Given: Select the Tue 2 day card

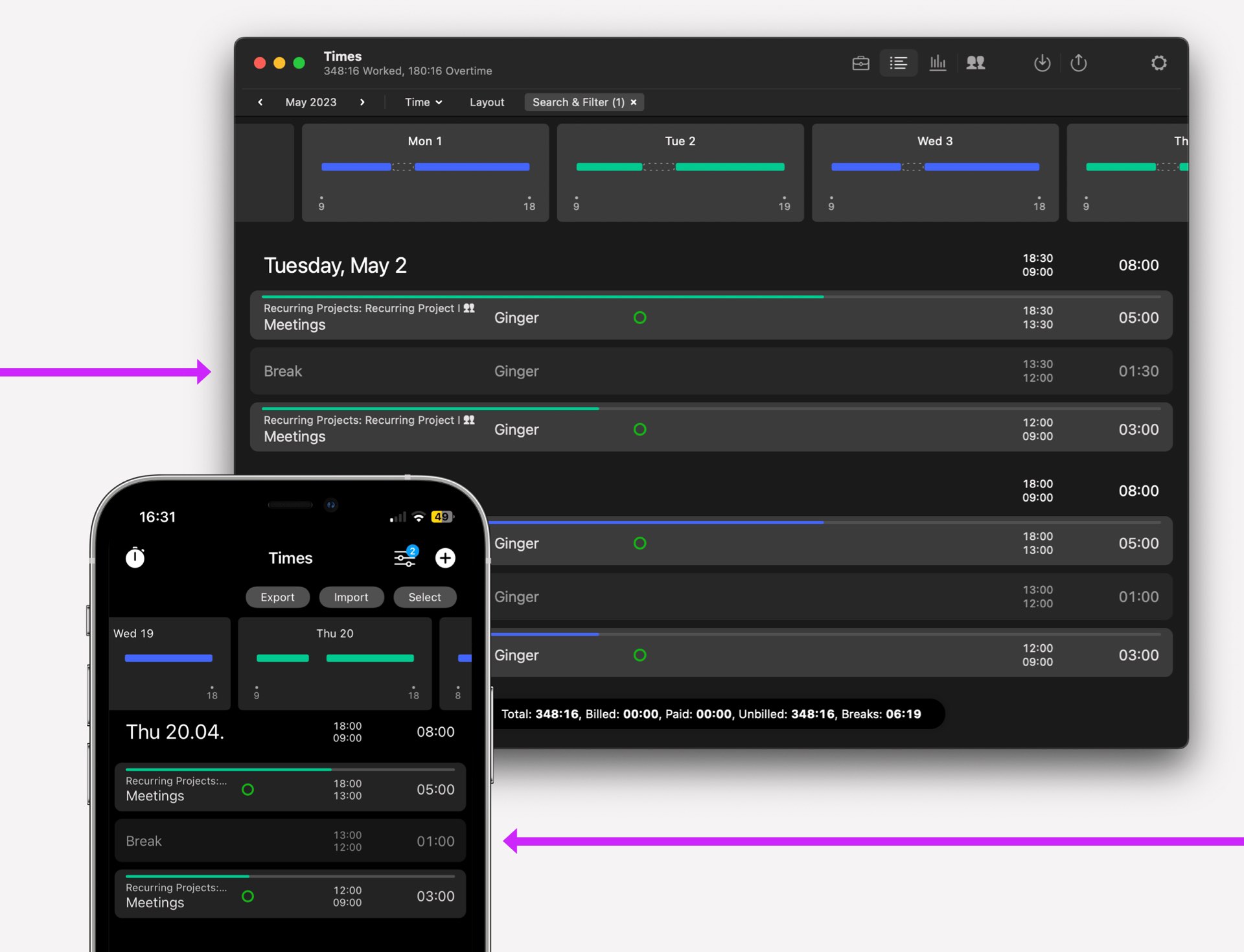Looking at the screenshot, I should click(x=680, y=172).
